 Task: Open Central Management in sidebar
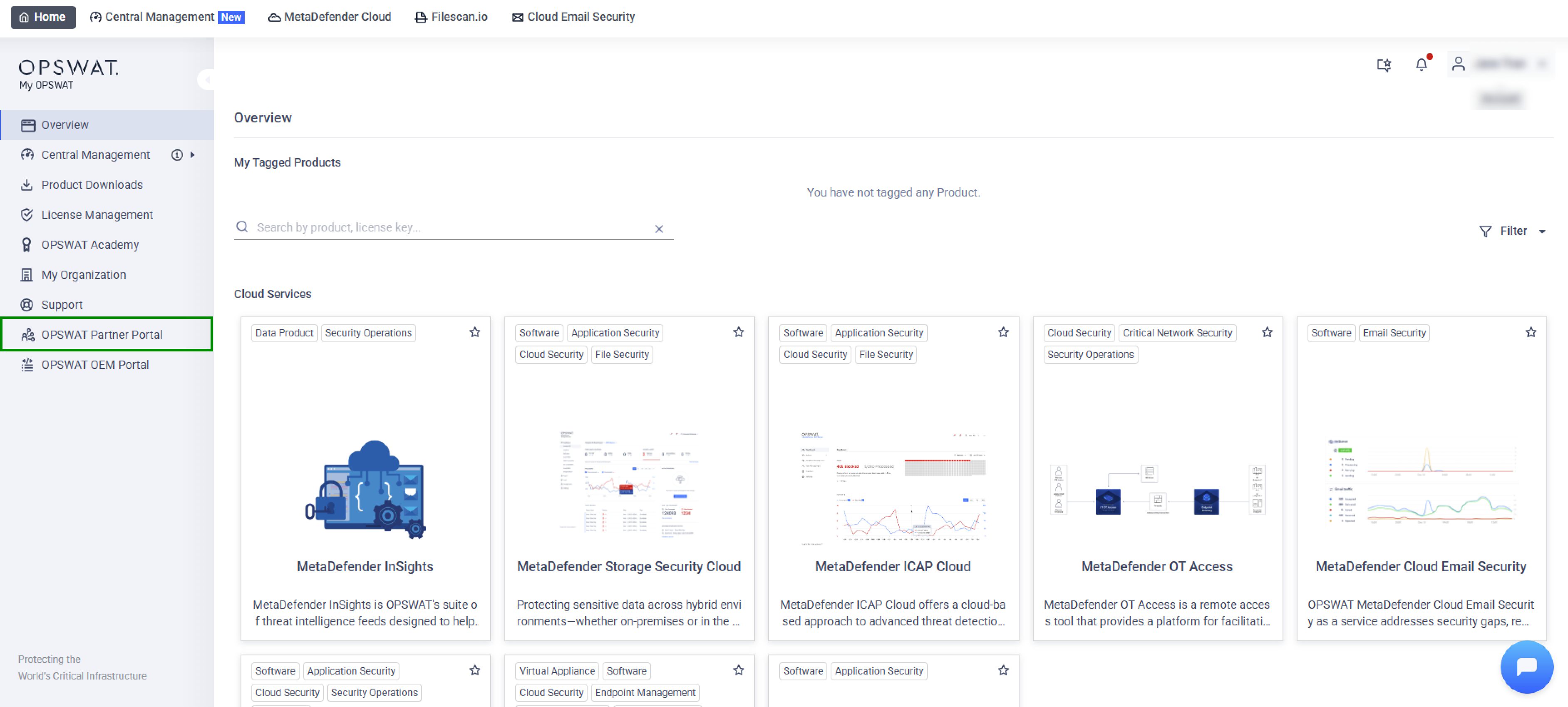coord(95,154)
